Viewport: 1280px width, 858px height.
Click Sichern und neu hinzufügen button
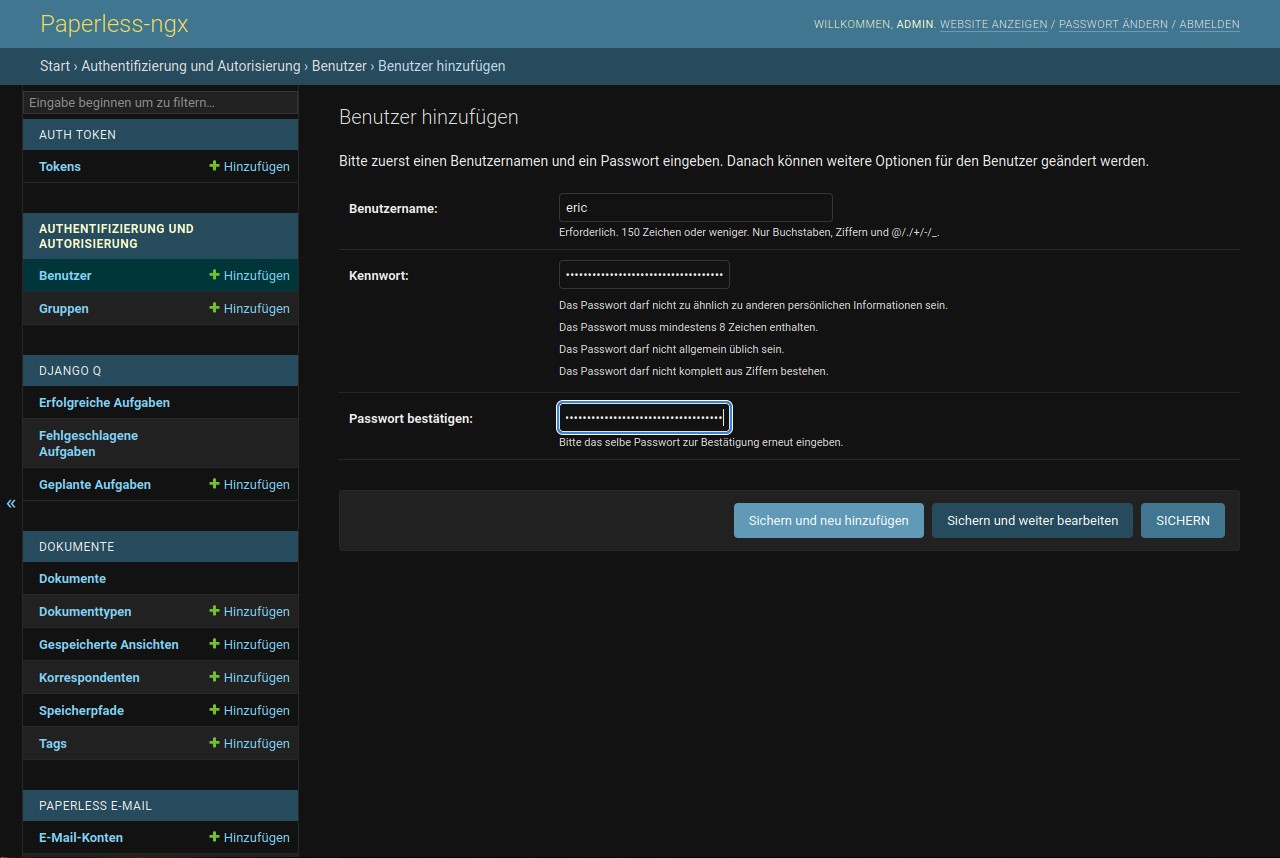pos(828,521)
